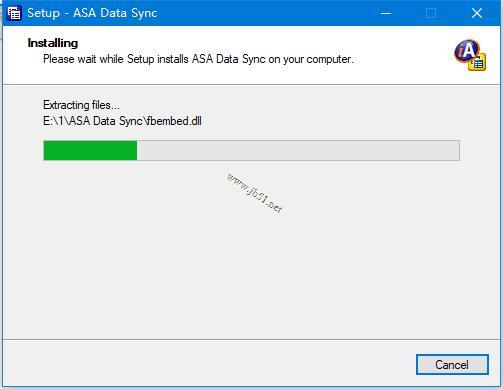Click the ASA Data Sync logo icon
The height and width of the screenshot is (389, 503).
[470, 55]
